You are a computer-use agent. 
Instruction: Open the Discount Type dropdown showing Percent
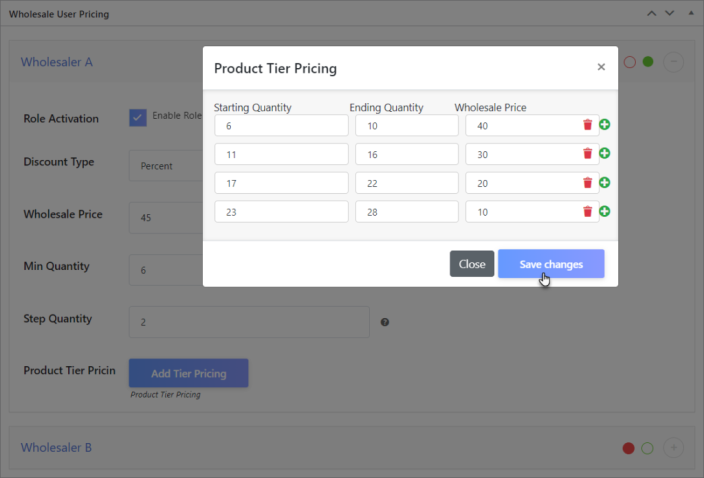click(166, 166)
